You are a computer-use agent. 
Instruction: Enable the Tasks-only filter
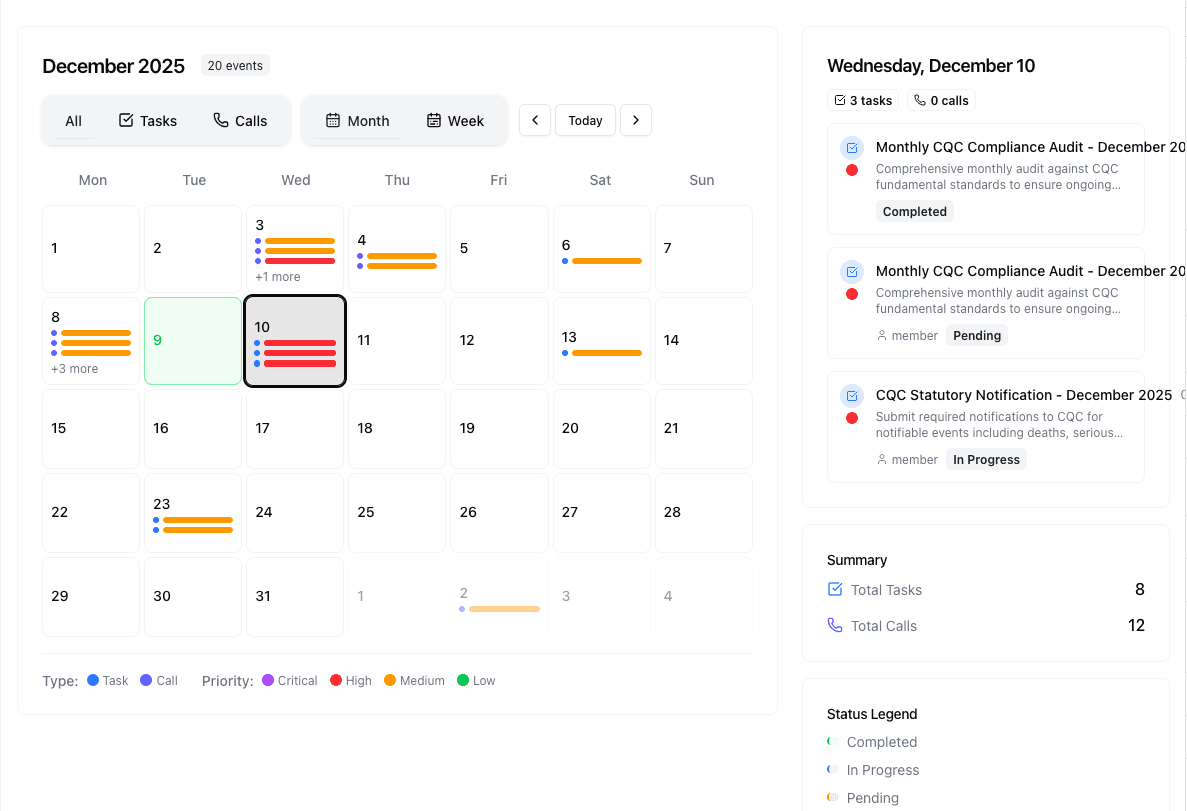pyautogui.click(x=148, y=120)
